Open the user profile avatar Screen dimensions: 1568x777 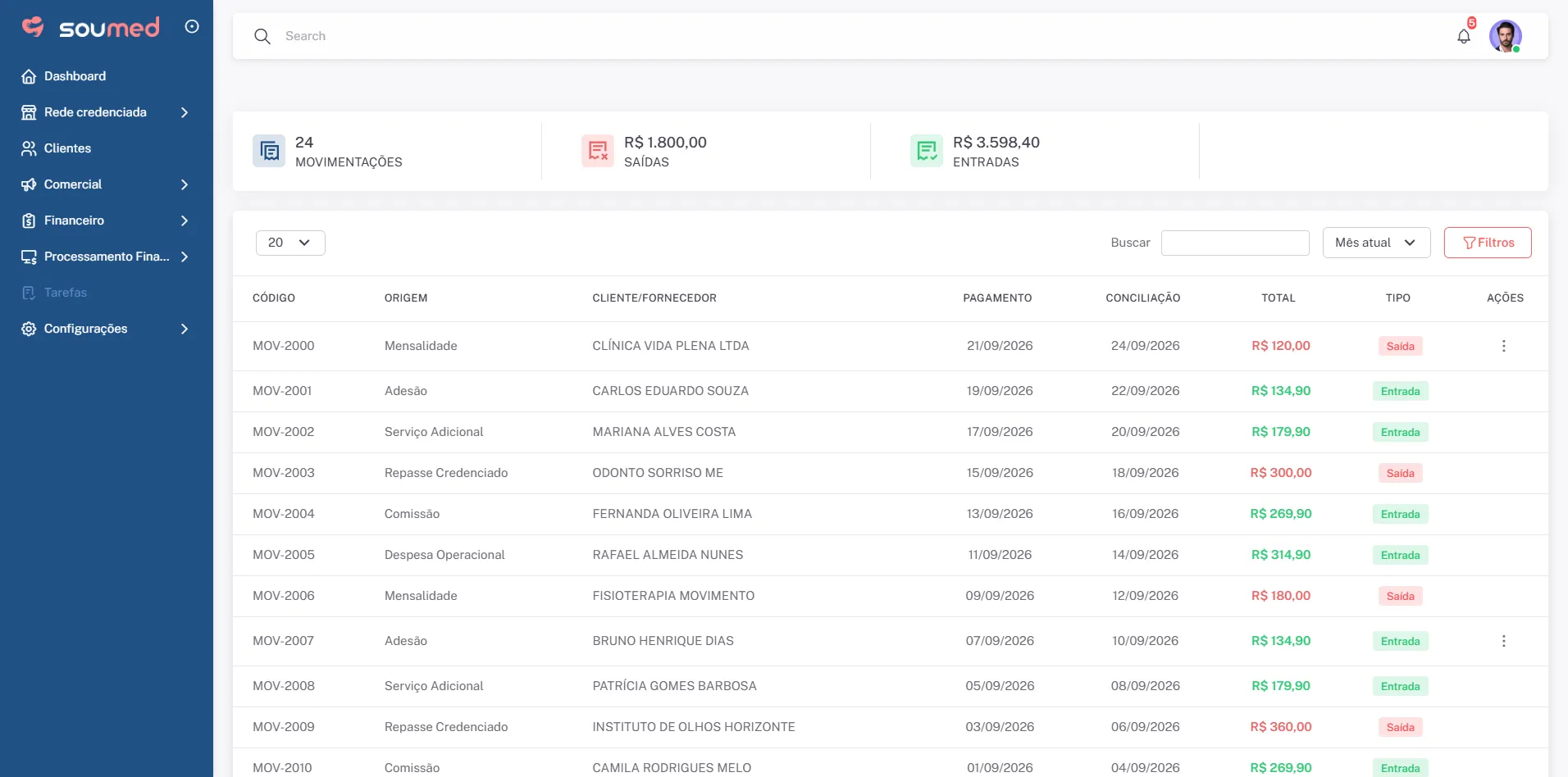coord(1506,36)
